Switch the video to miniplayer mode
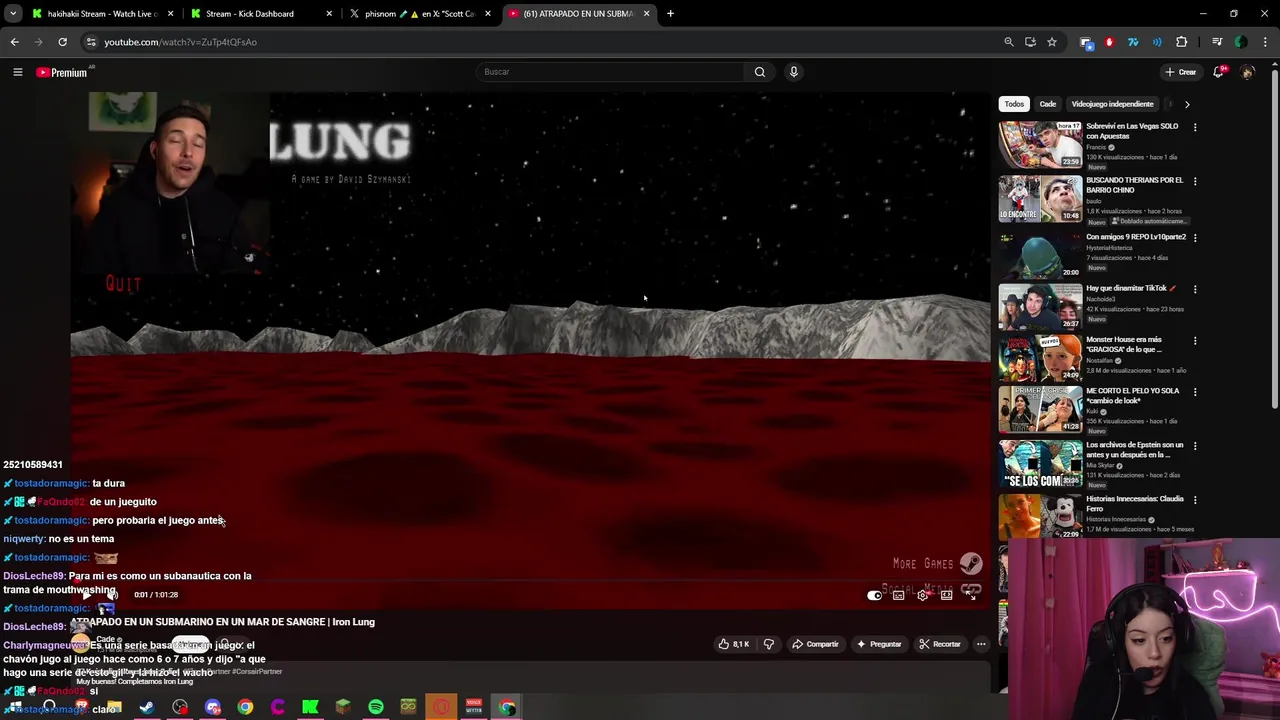 tap(946, 595)
